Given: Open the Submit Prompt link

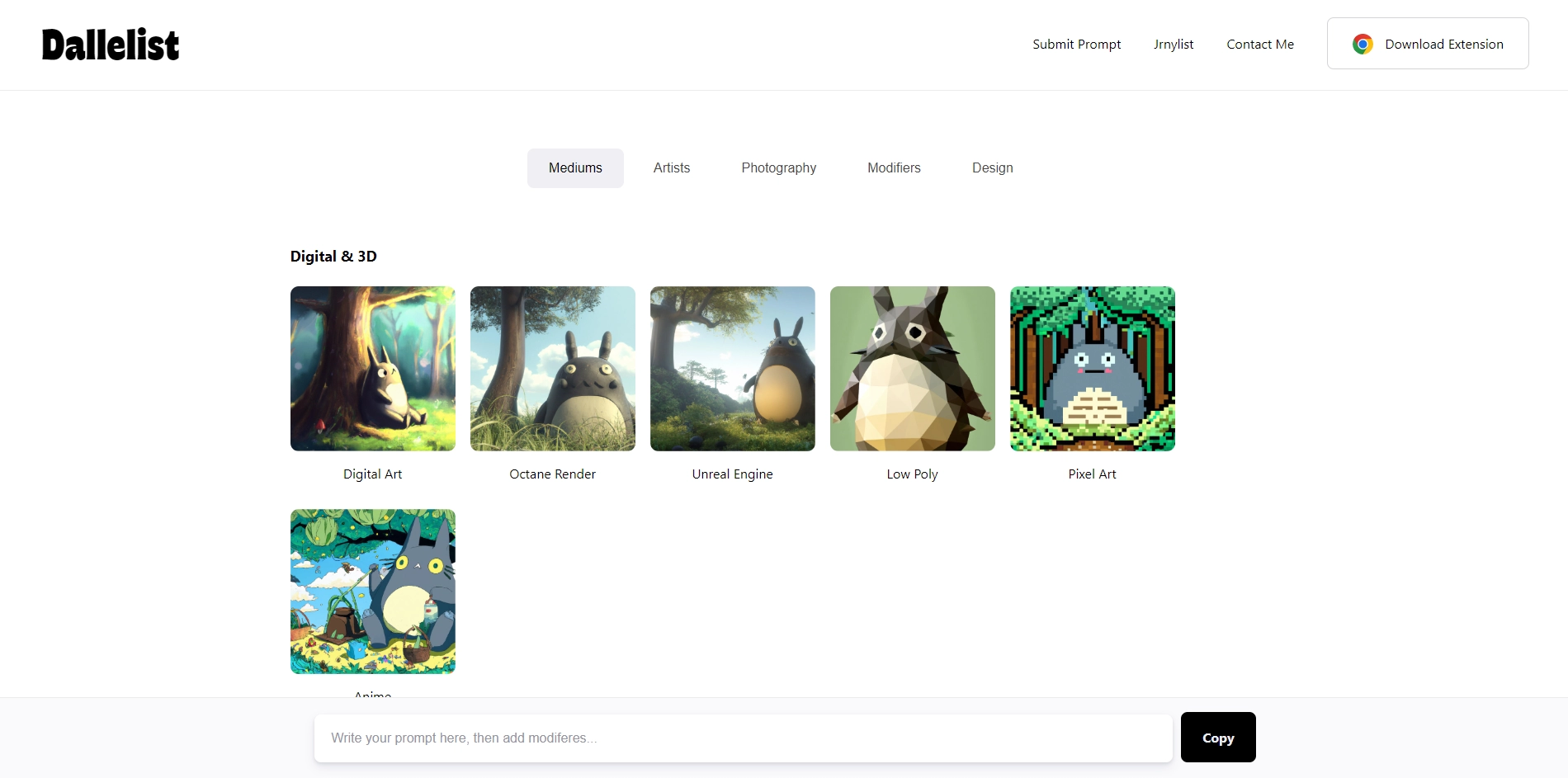Looking at the screenshot, I should [1076, 45].
